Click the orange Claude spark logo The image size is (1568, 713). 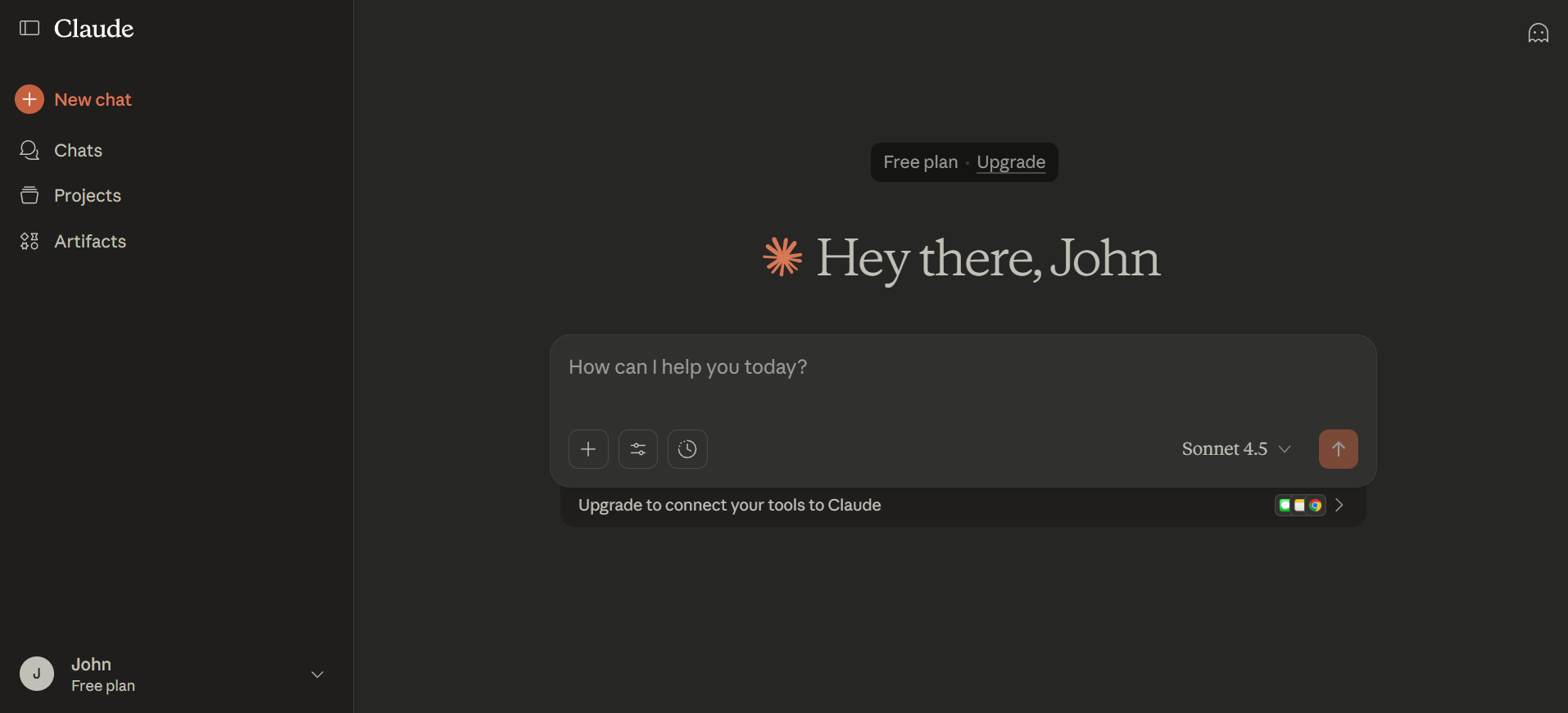pyautogui.click(x=782, y=257)
